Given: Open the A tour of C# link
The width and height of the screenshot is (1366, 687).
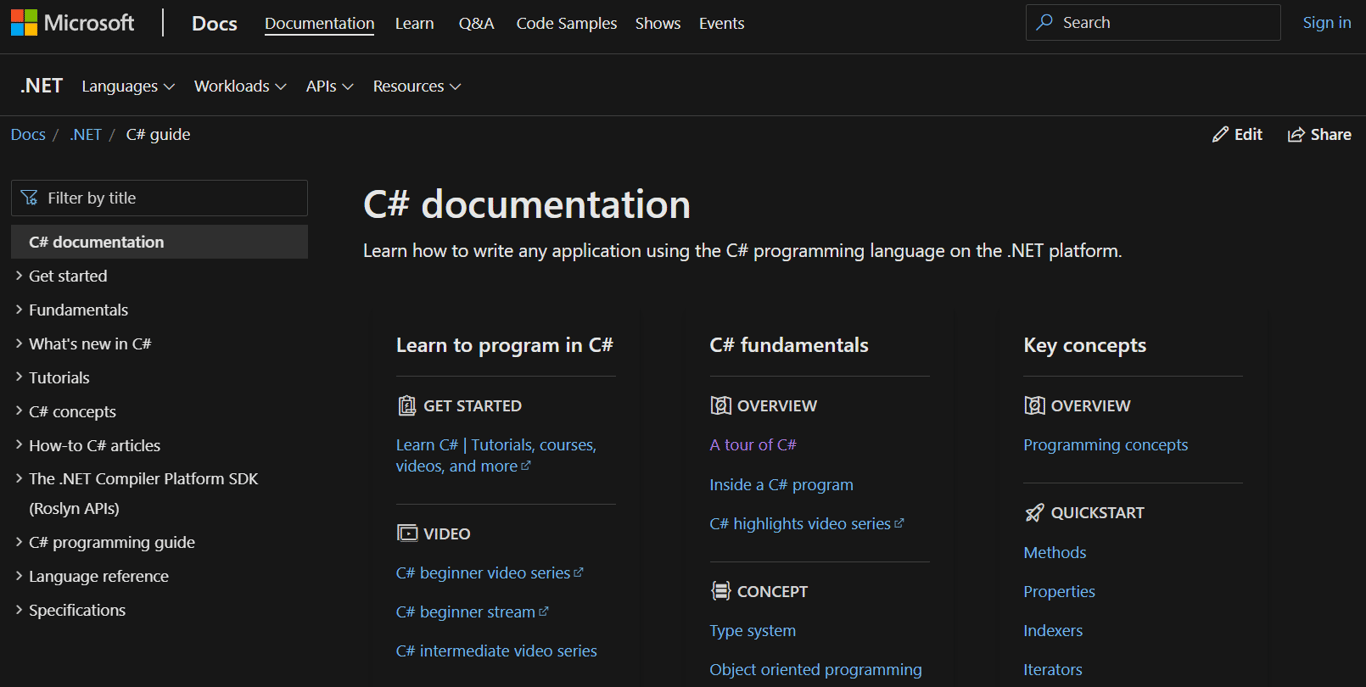Looking at the screenshot, I should [x=753, y=444].
